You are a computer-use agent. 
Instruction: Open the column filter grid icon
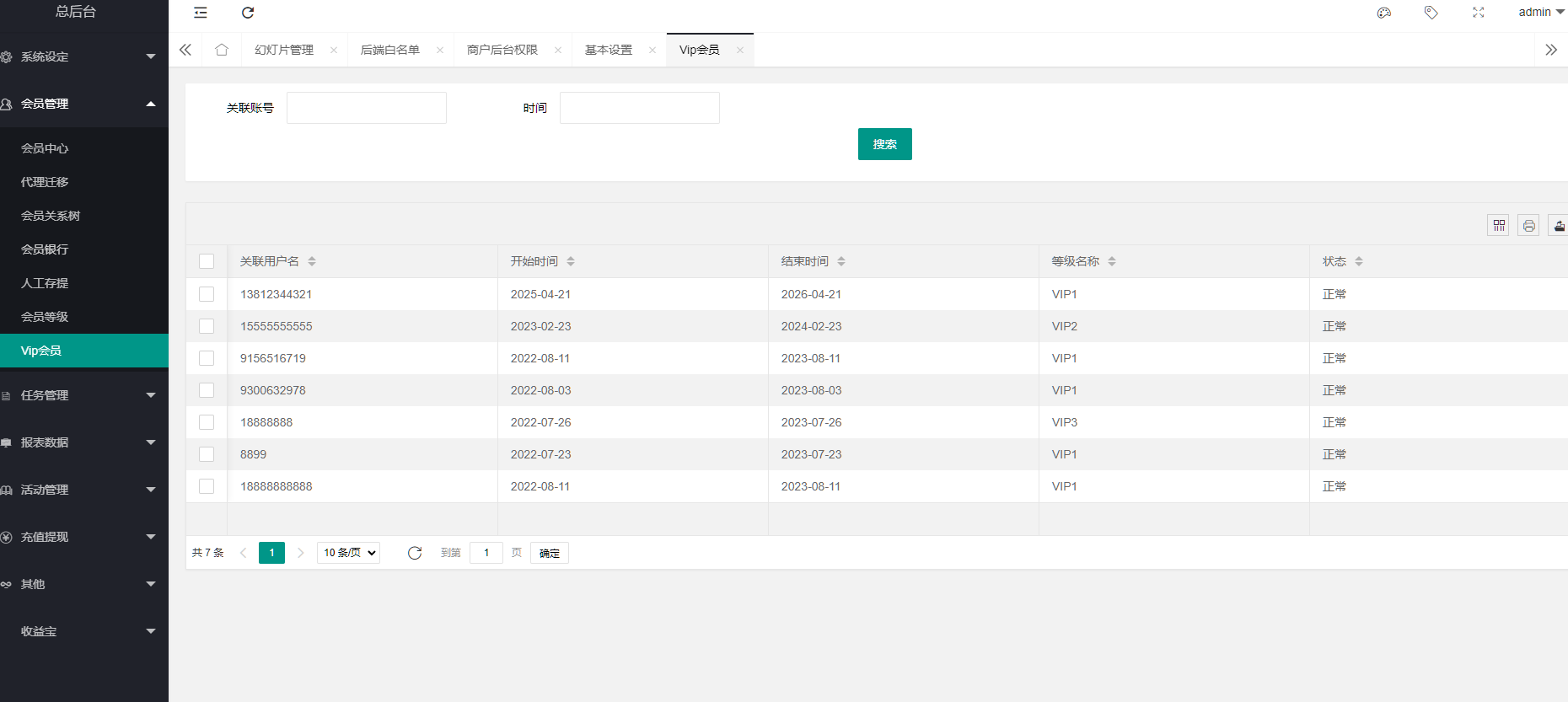pos(1498,226)
